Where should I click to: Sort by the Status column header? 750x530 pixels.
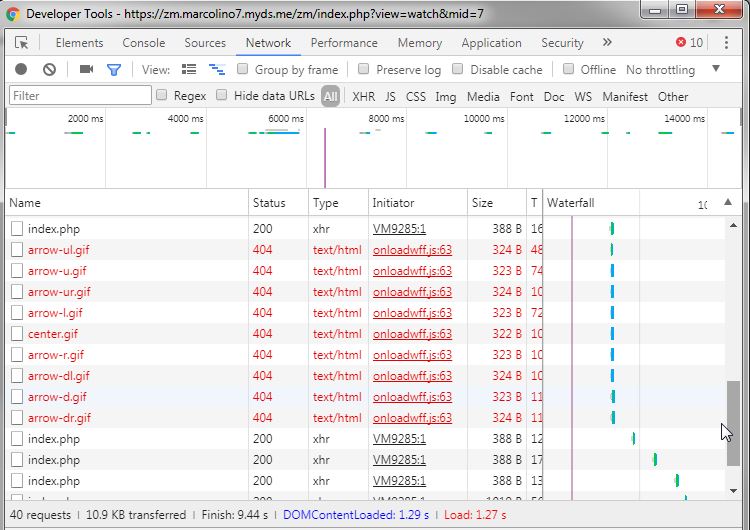(278, 203)
